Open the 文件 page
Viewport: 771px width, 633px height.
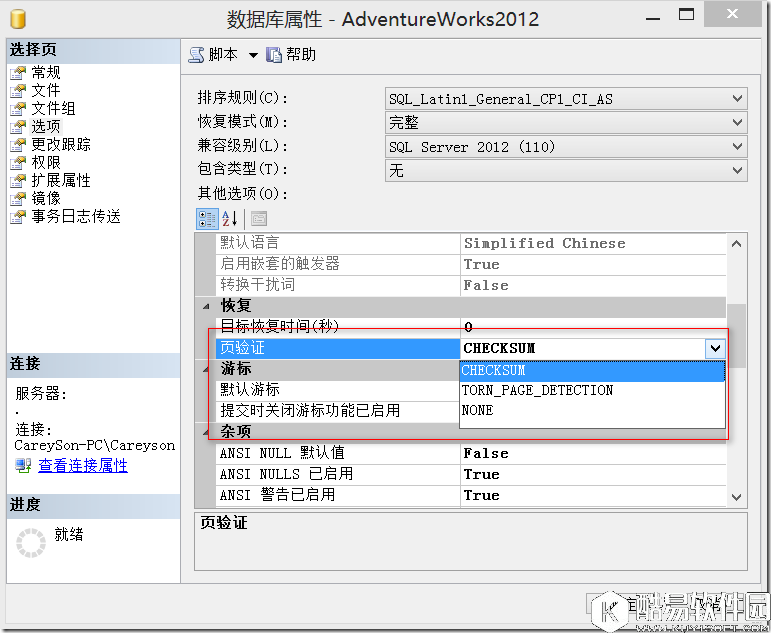[46, 90]
